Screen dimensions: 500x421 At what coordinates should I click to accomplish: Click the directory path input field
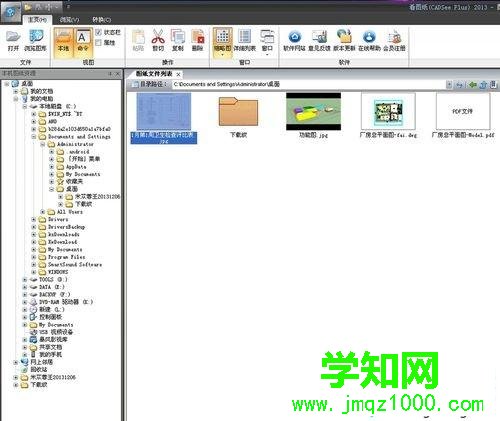click(309, 84)
